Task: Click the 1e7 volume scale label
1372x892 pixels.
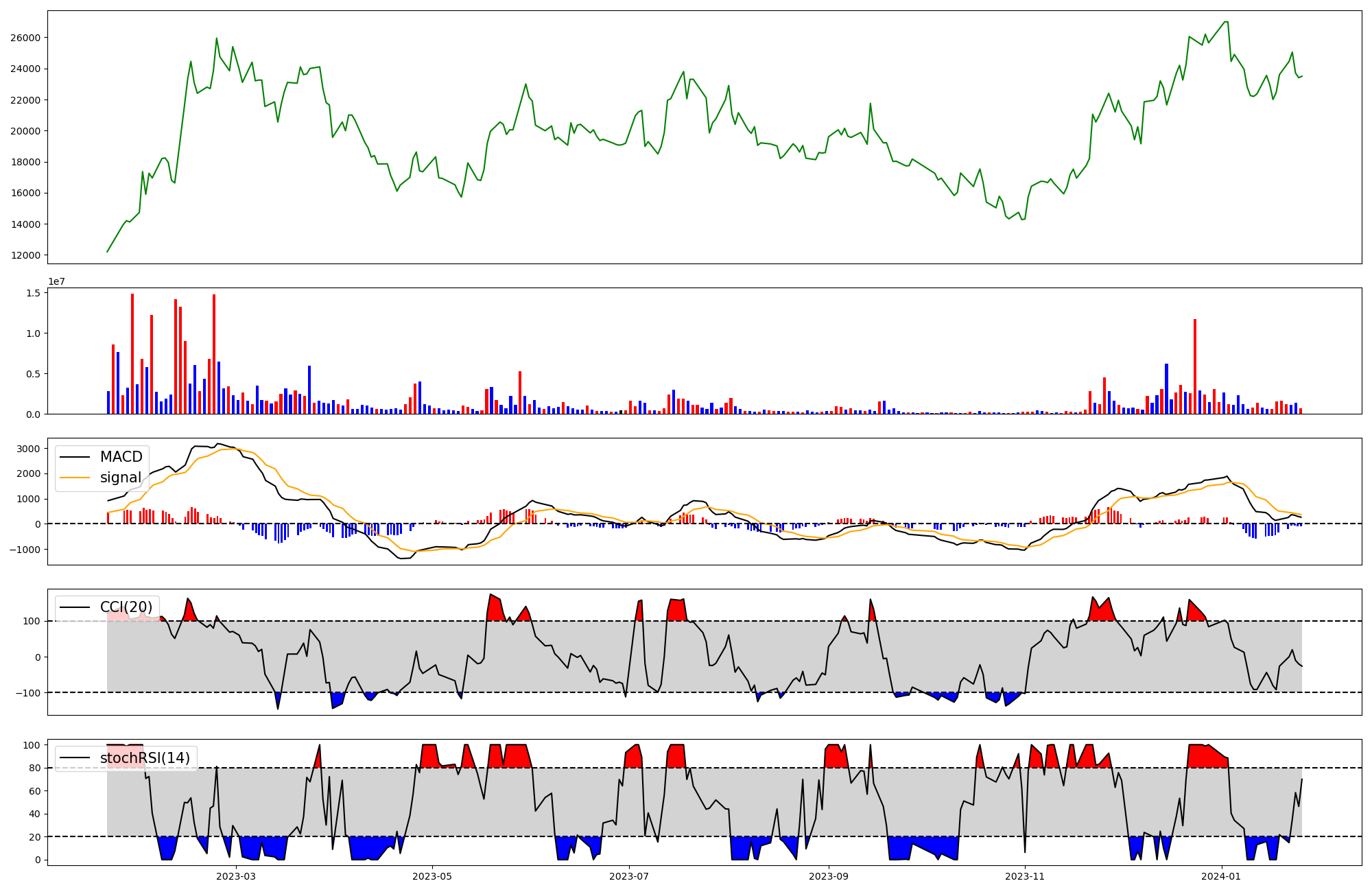Action: [56, 281]
